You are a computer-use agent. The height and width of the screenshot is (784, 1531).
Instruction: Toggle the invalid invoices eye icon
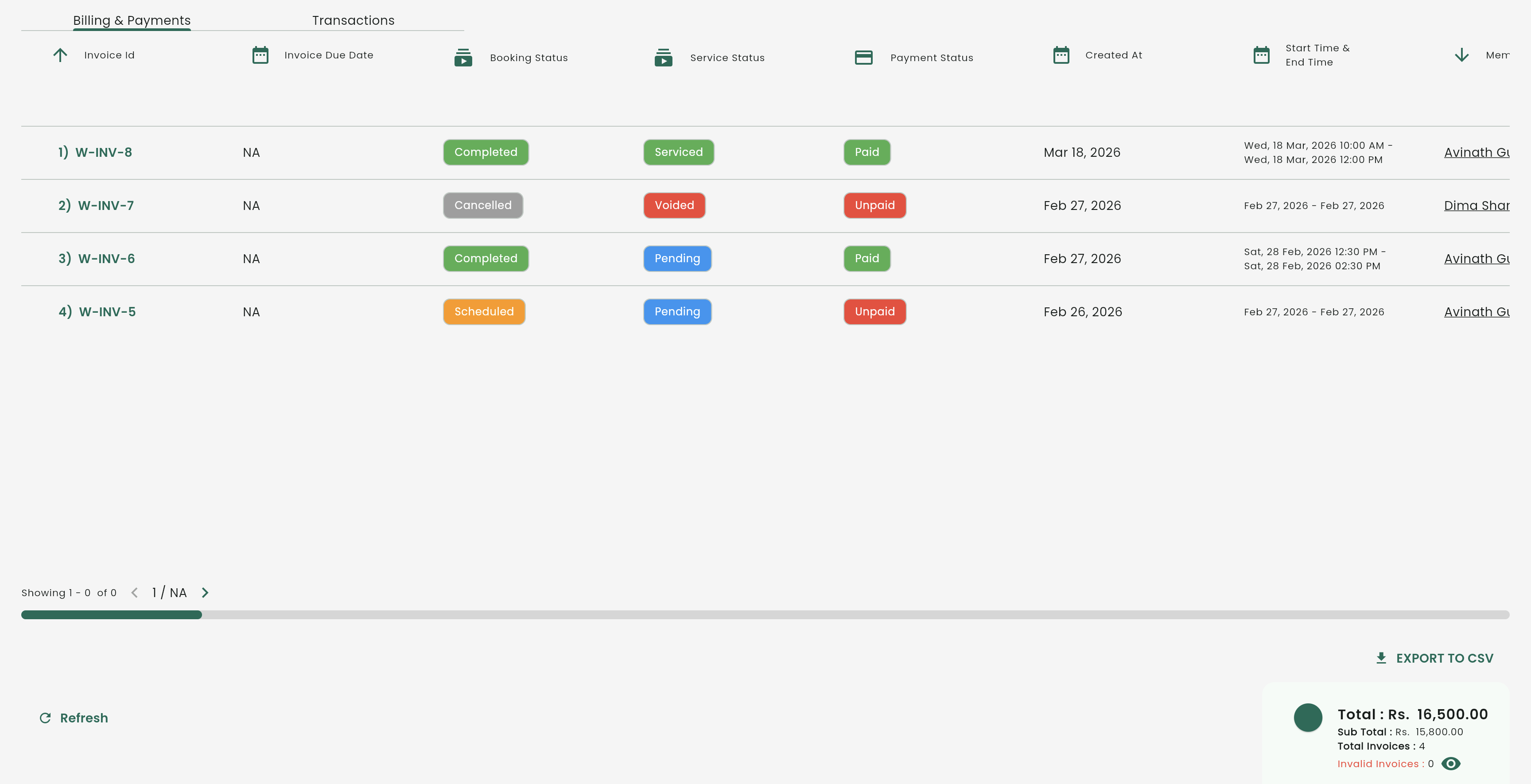click(1451, 764)
